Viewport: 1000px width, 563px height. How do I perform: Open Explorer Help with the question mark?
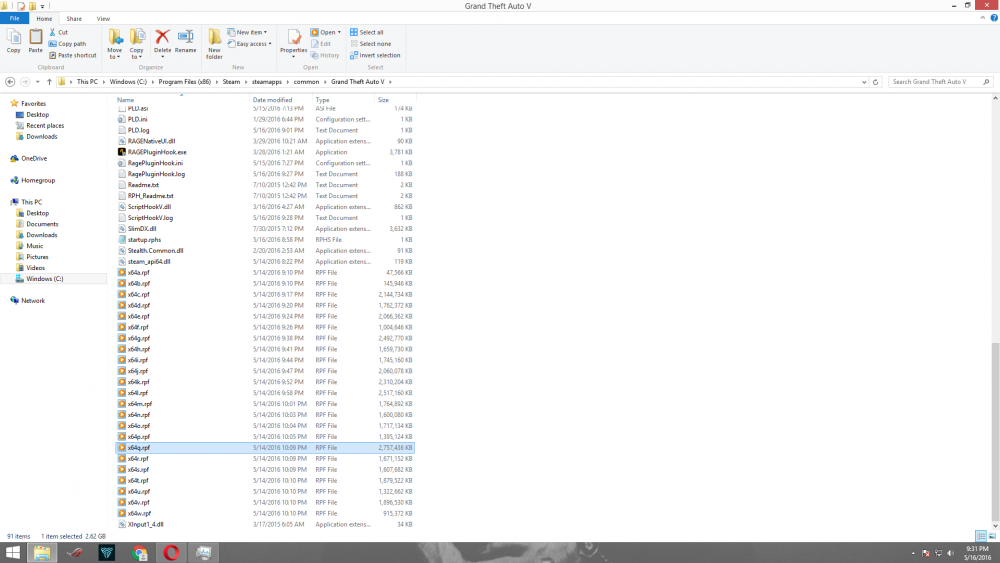pos(994,18)
